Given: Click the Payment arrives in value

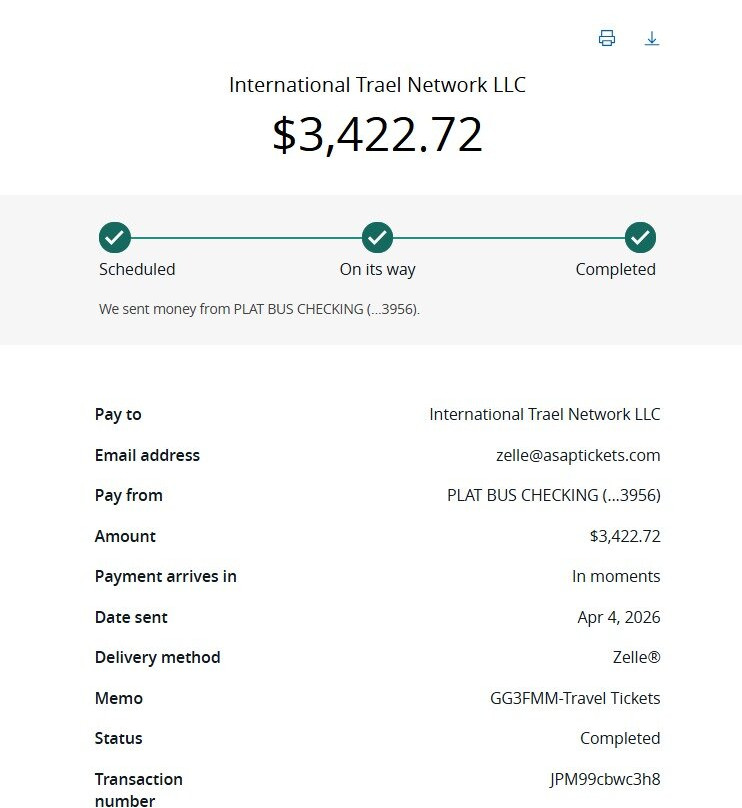Looking at the screenshot, I should [616, 576].
